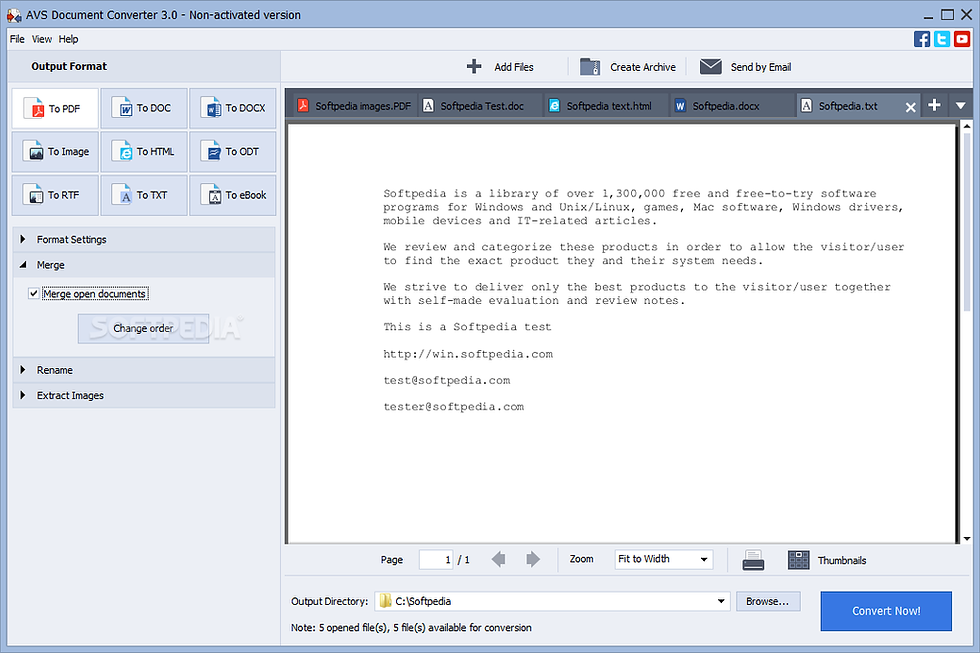Open the File menu
The image size is (980, 653).
point(17,39)
